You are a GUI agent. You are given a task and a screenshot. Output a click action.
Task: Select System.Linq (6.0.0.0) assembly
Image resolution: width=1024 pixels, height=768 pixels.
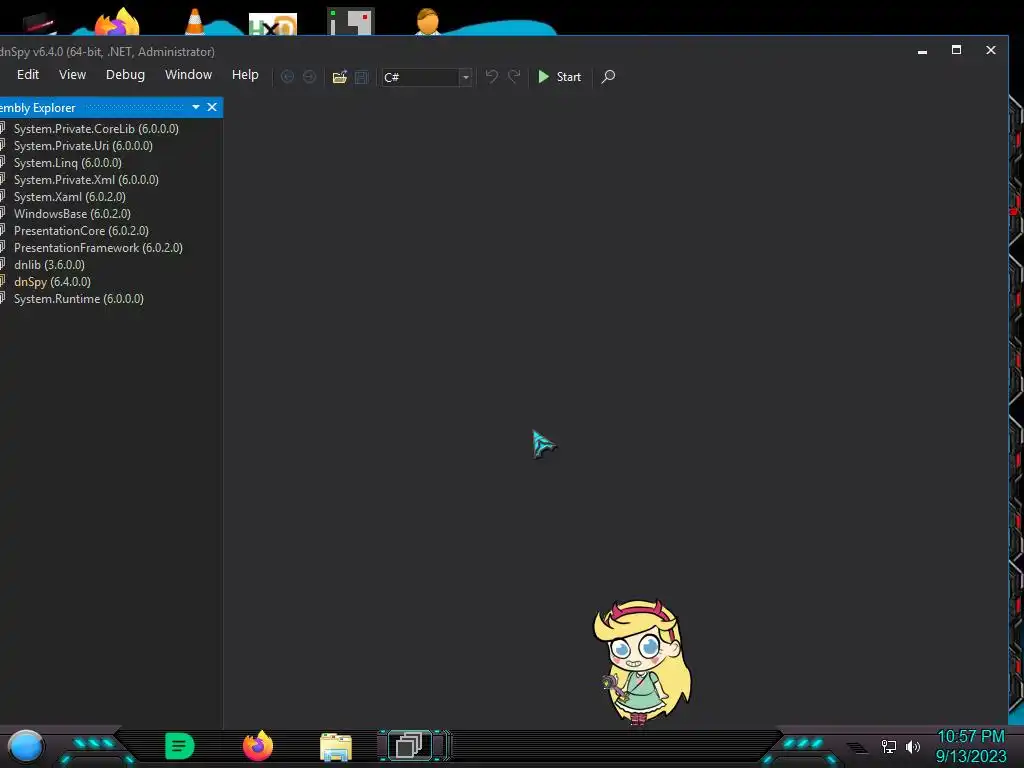pyautogui.click(x=67, y=163)
